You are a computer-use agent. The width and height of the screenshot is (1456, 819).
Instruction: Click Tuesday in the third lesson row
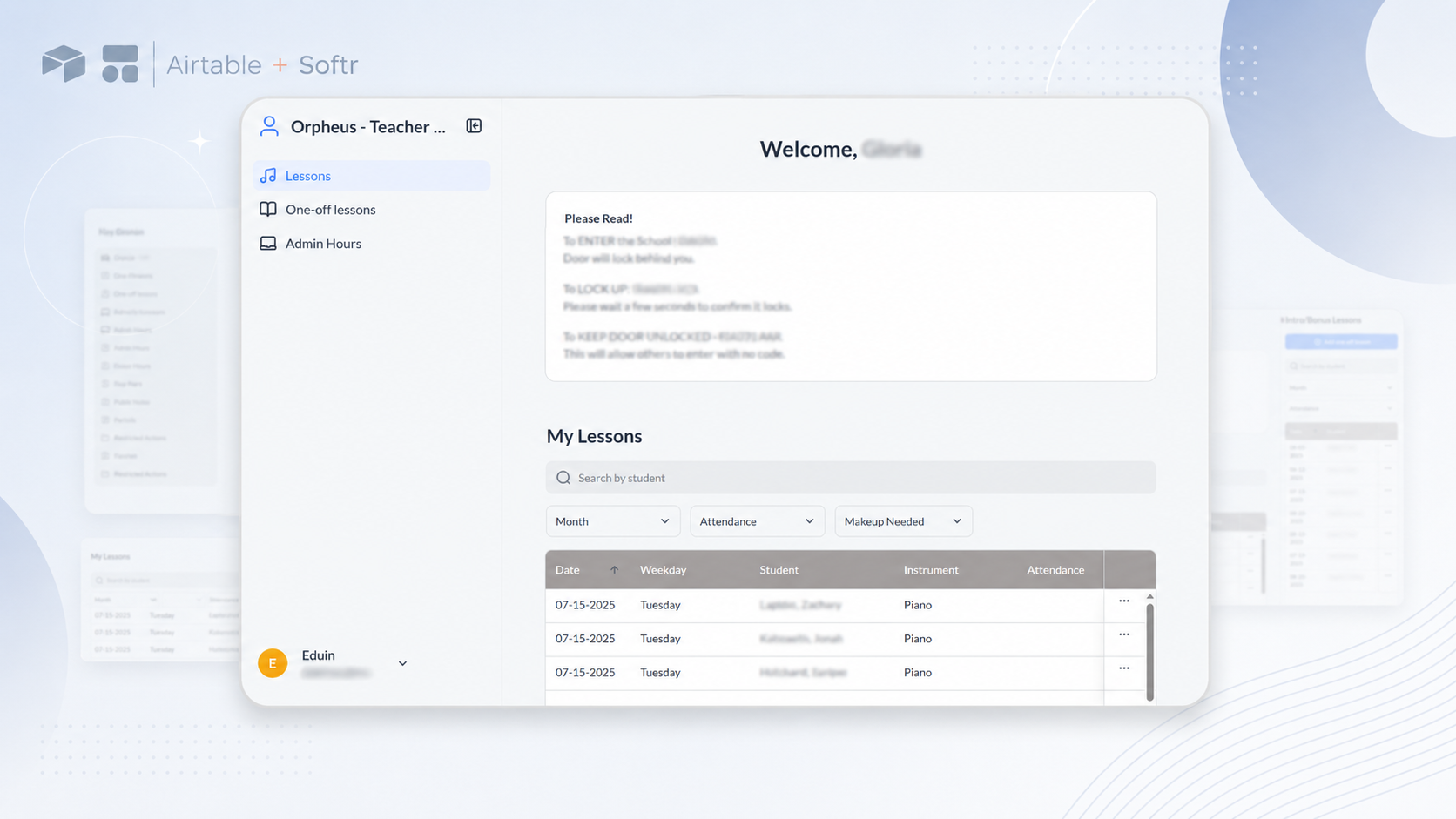(660, 673)
